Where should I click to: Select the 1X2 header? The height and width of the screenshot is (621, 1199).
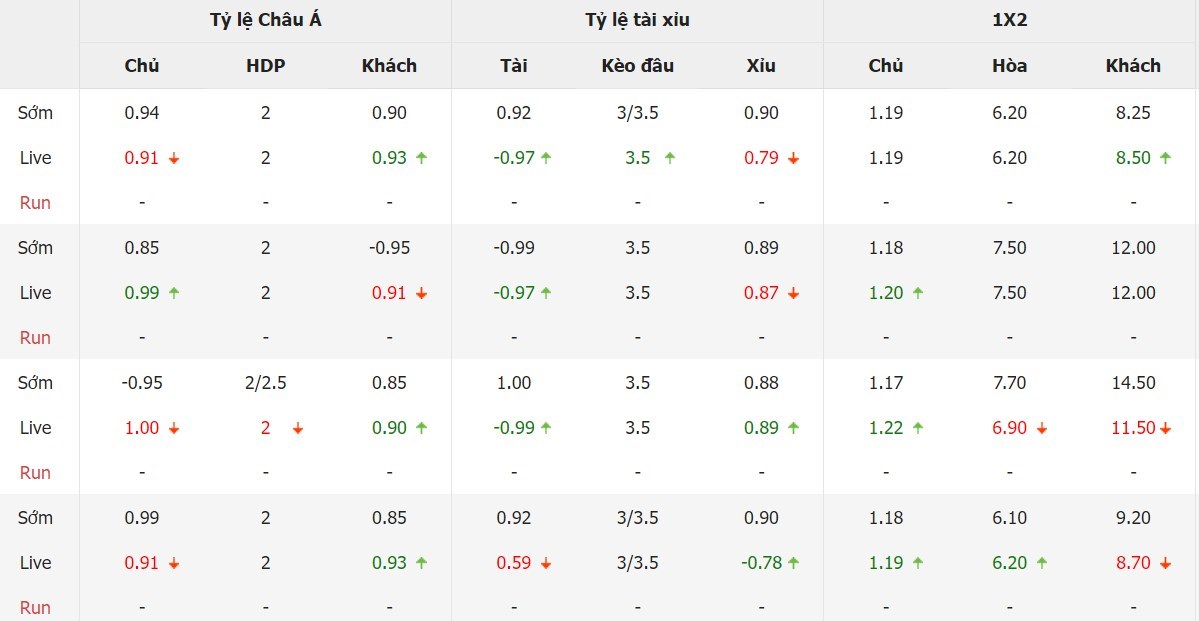[1010, 21]
